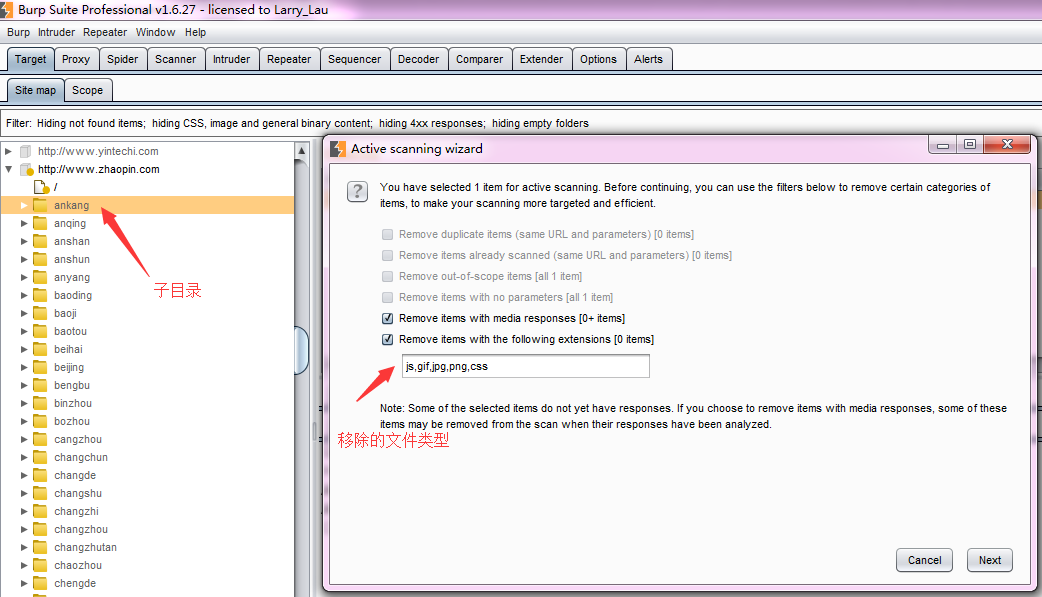Viewport: 1042px width, 597px height.
Task: Click the folder icon beside changchun
Action: (40, 458)
